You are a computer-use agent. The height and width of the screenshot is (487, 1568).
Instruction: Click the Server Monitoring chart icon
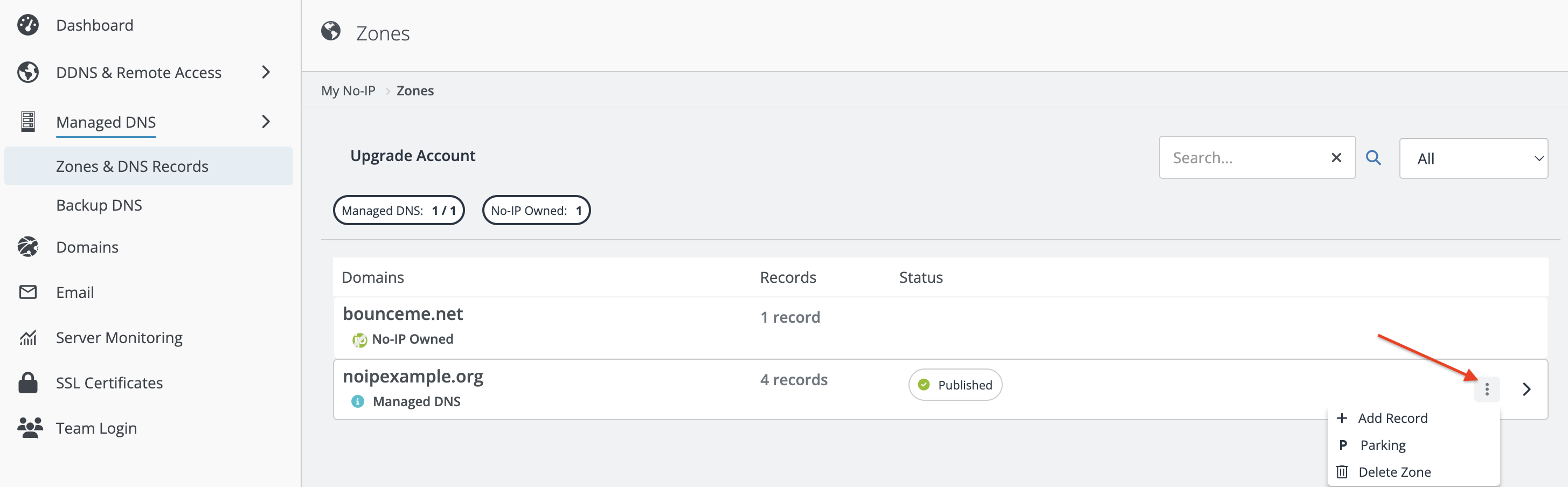pos(28,338)
